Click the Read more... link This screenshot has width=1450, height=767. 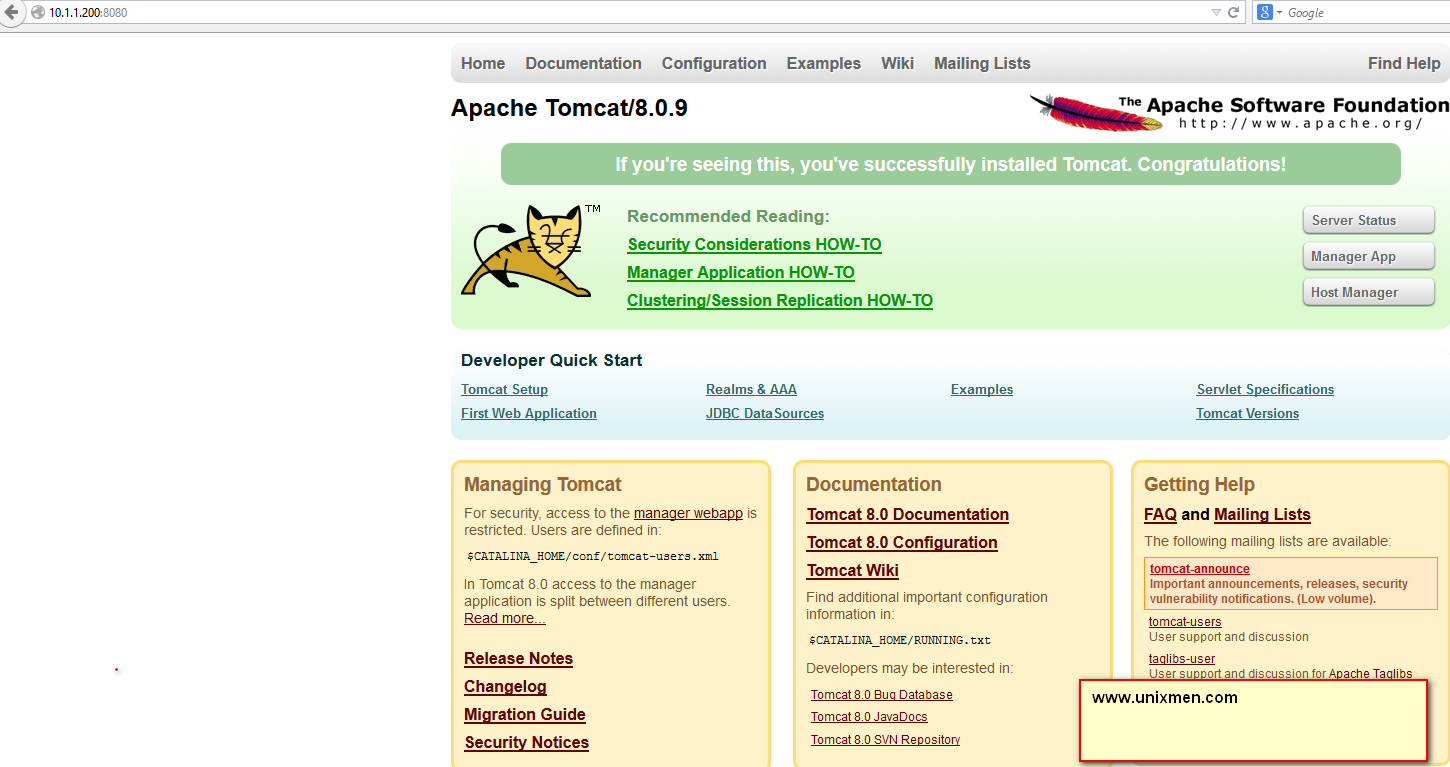[505, 618]
